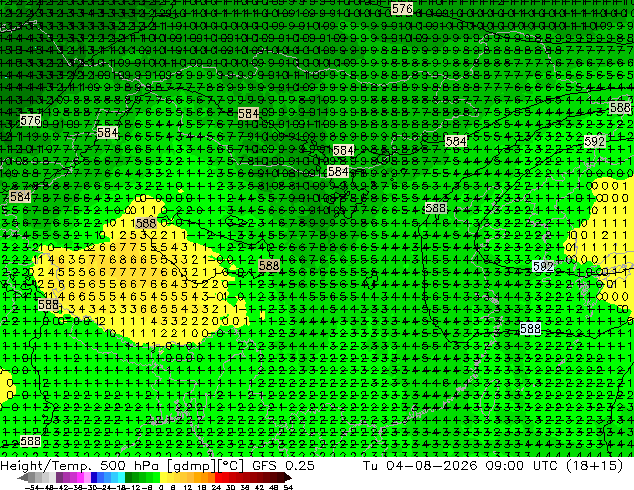The width and height of the screenshot is (634, 490).
Task: Click the 576 contour label at map top
Action: (x=402, y=8)
